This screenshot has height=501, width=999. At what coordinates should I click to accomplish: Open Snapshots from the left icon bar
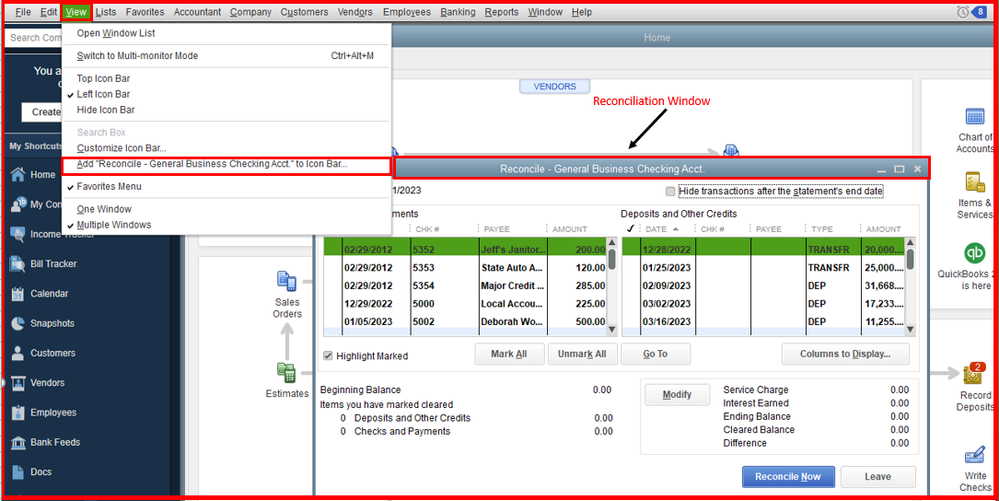pyautogui.click(x=18, y=323)
